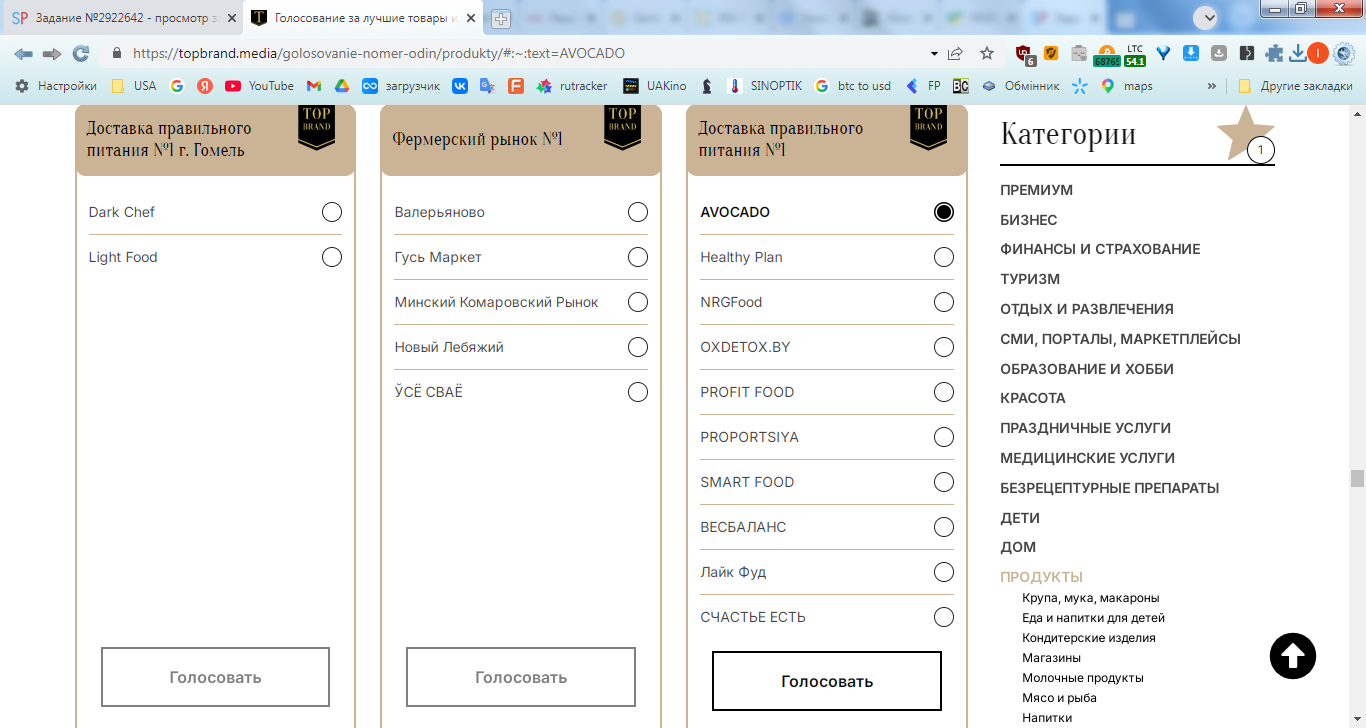Open the Молочные продукты subcategory

pos(1083,678)
